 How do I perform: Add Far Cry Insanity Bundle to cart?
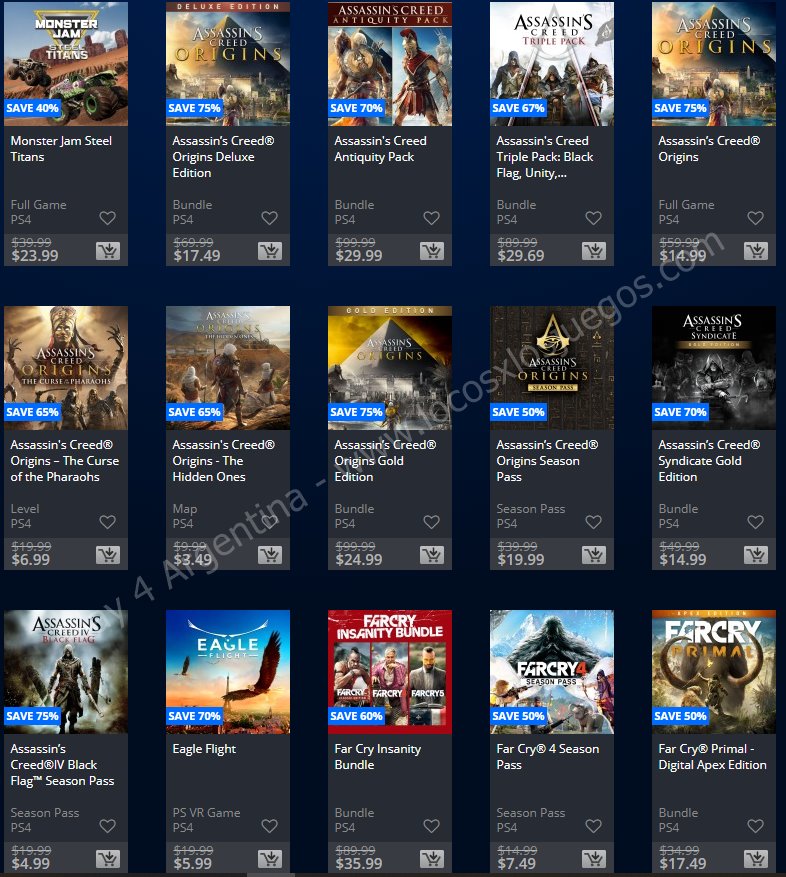432,859
